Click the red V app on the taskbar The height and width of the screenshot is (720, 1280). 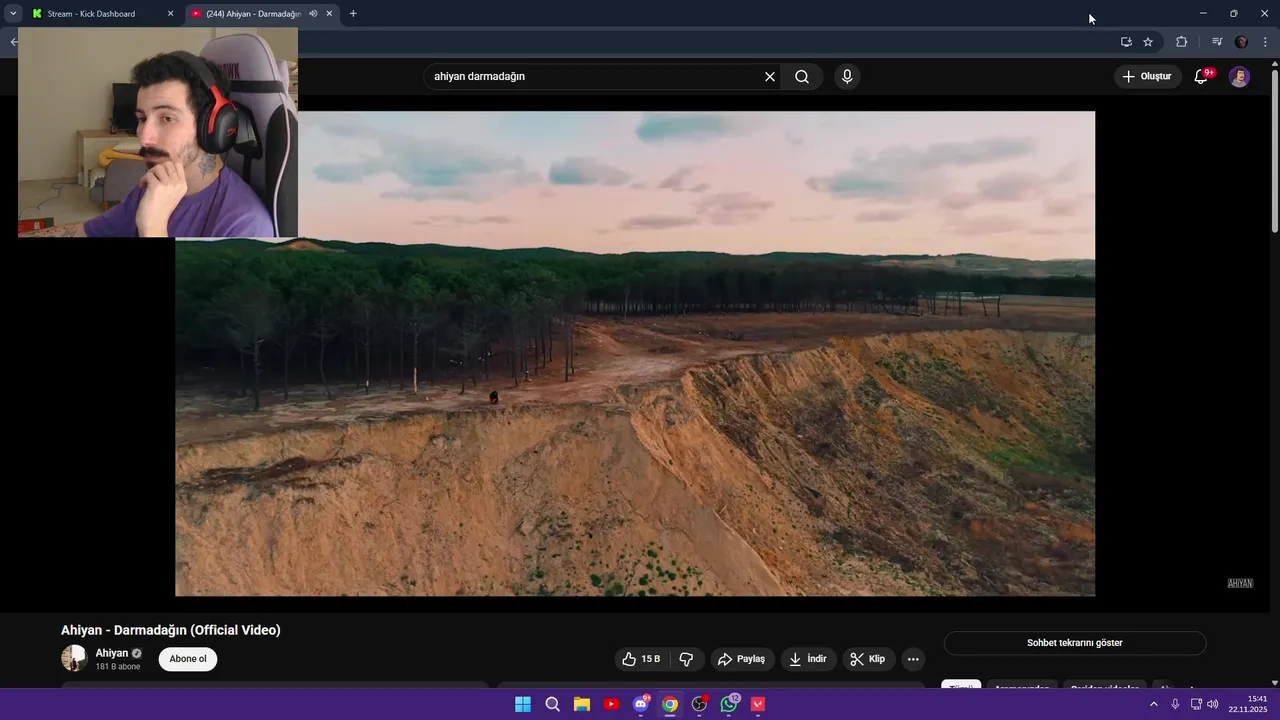pos(758,704)
